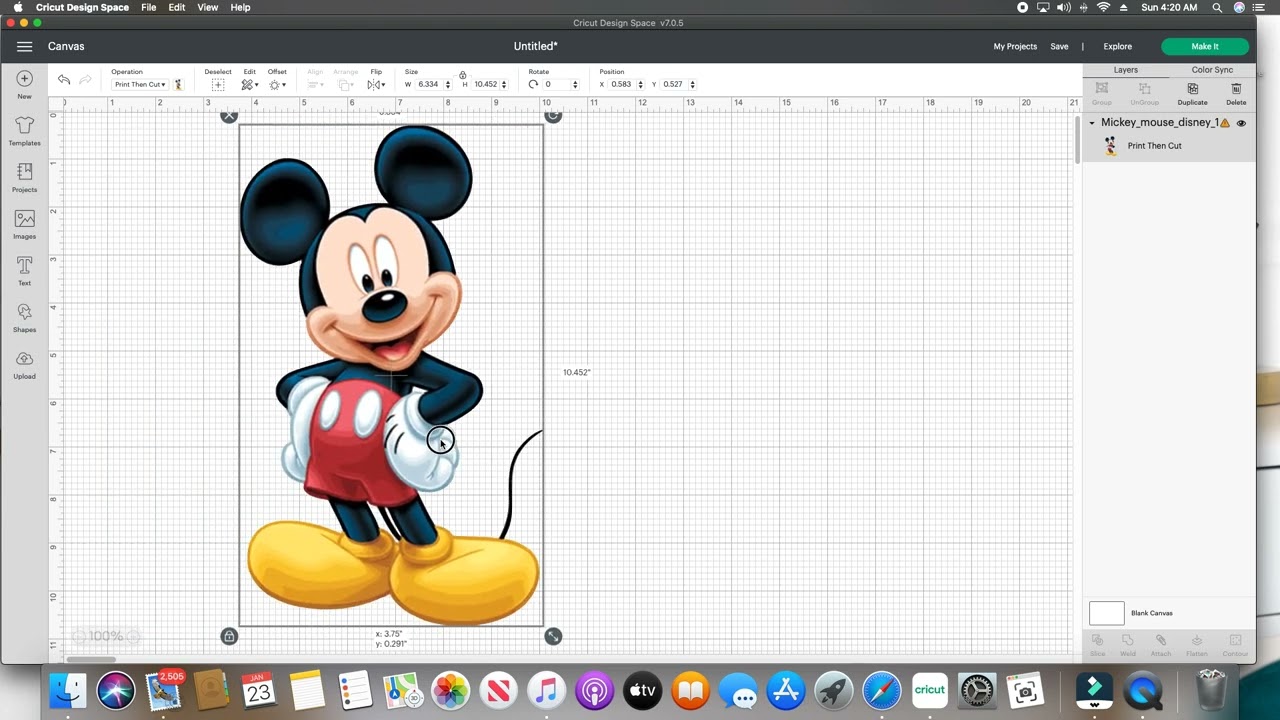Open the Edit menu in menu bar
Viewport: 1280px width, 720px height.
pos(177,7)
